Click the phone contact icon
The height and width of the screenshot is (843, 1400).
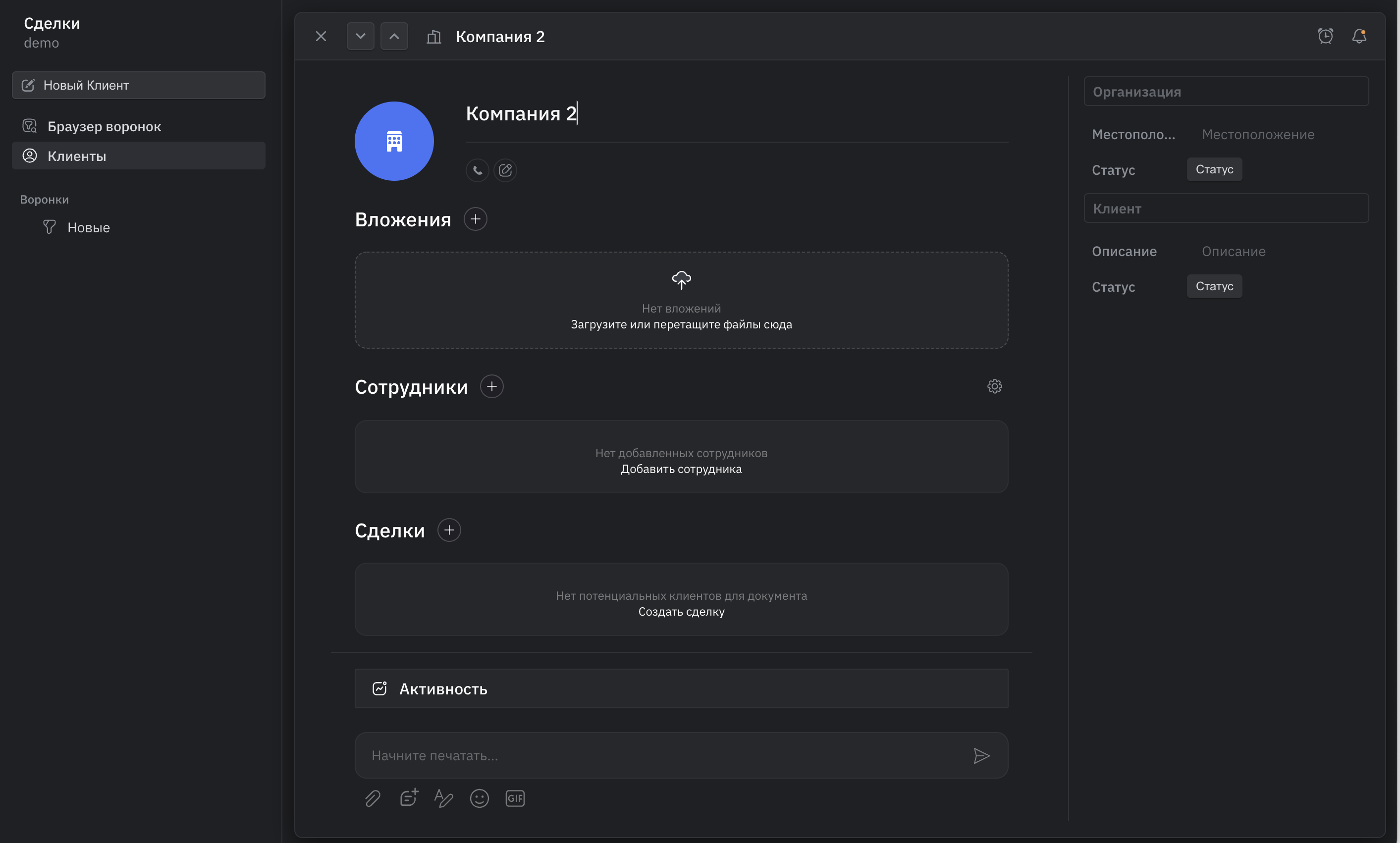[x=477, y=170]
